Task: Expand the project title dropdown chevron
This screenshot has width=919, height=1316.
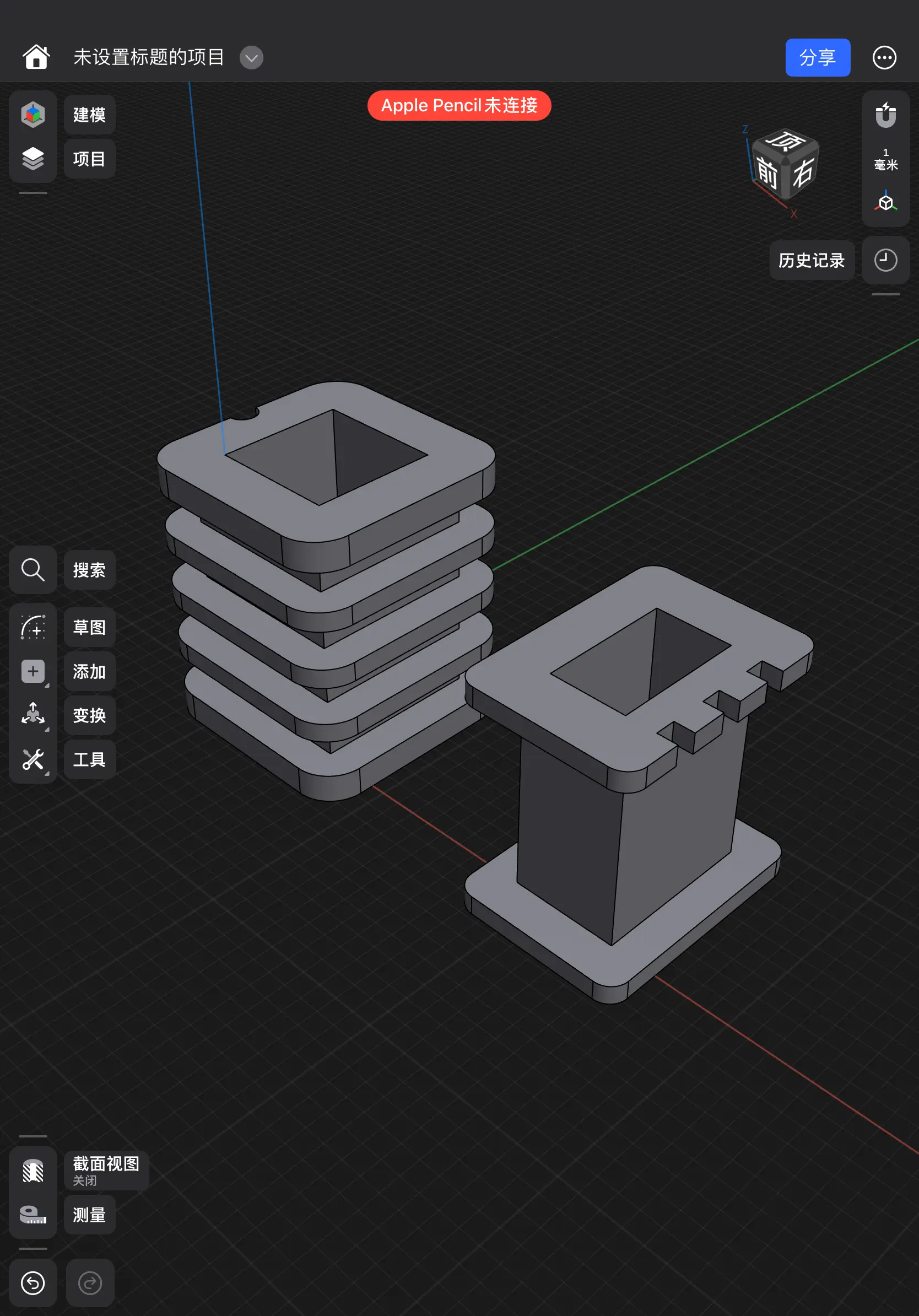Action: coord(251,57)
